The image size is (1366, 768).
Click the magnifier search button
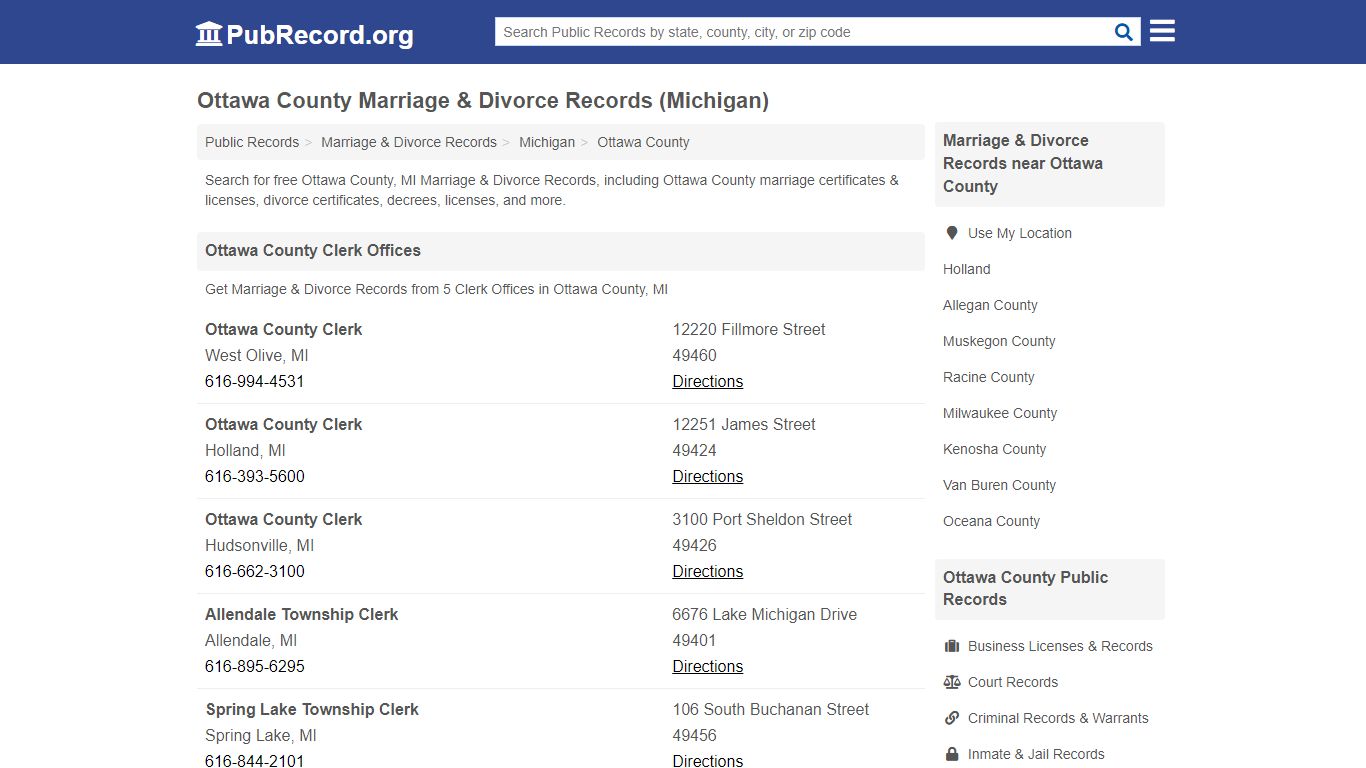(1124, 32)
